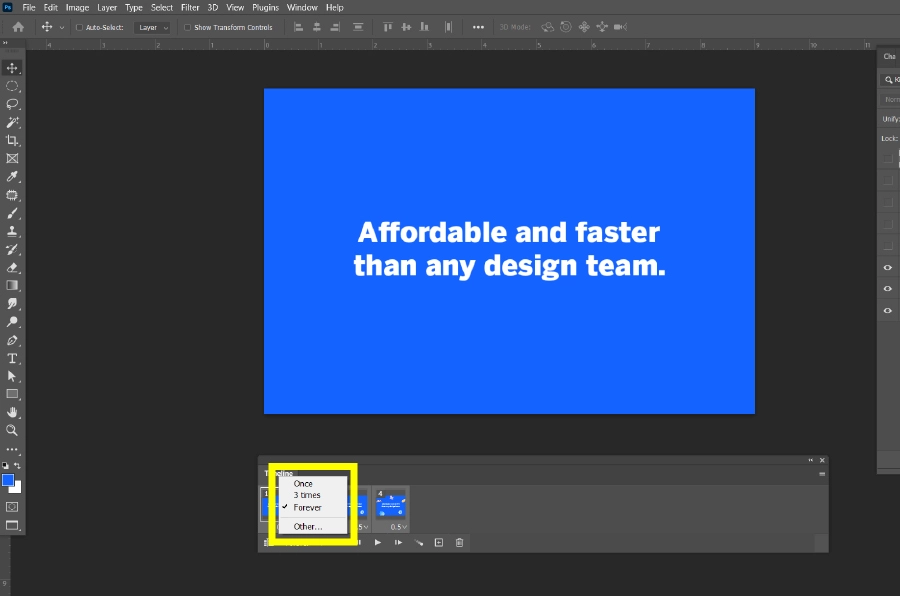Open the Filter menu
Screen dimensions: 900x596
click(190, 7)
